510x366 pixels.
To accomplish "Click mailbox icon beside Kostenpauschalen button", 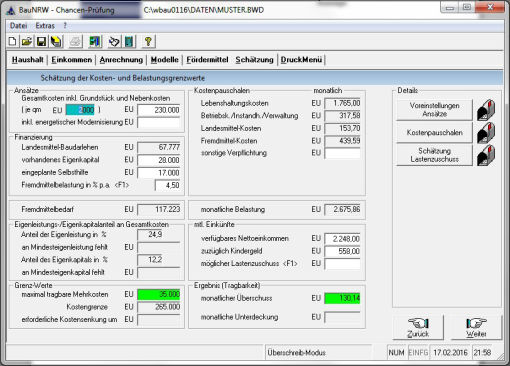I will [486, 132].
